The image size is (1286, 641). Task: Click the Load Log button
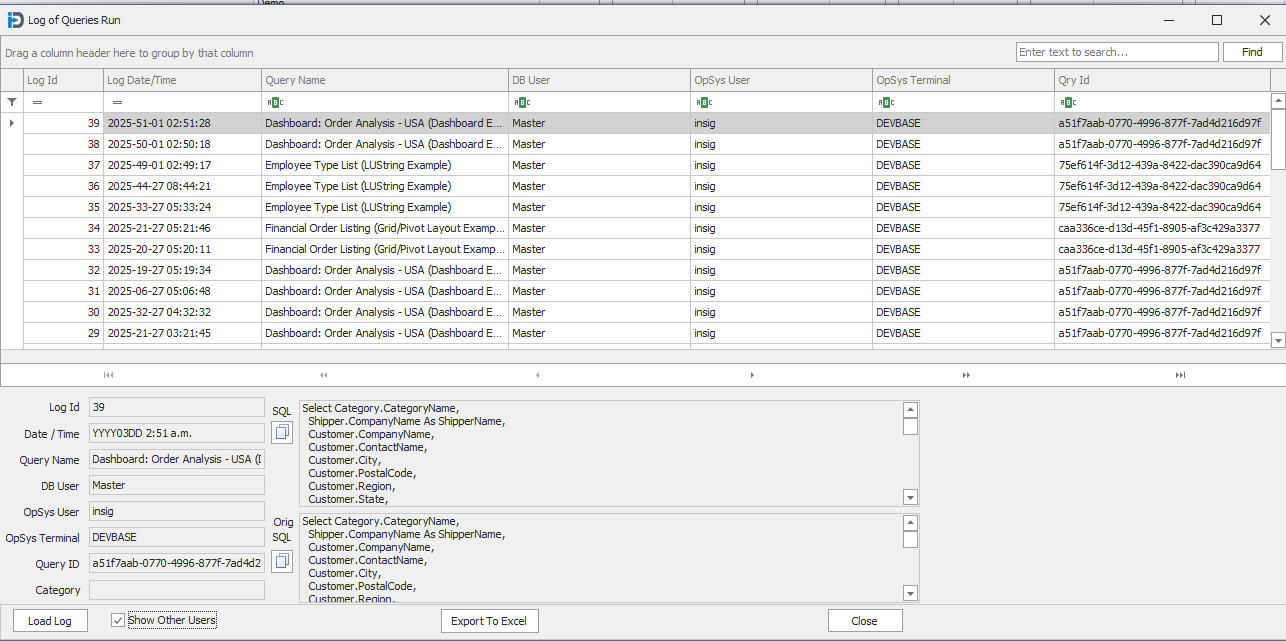[50, 621]
